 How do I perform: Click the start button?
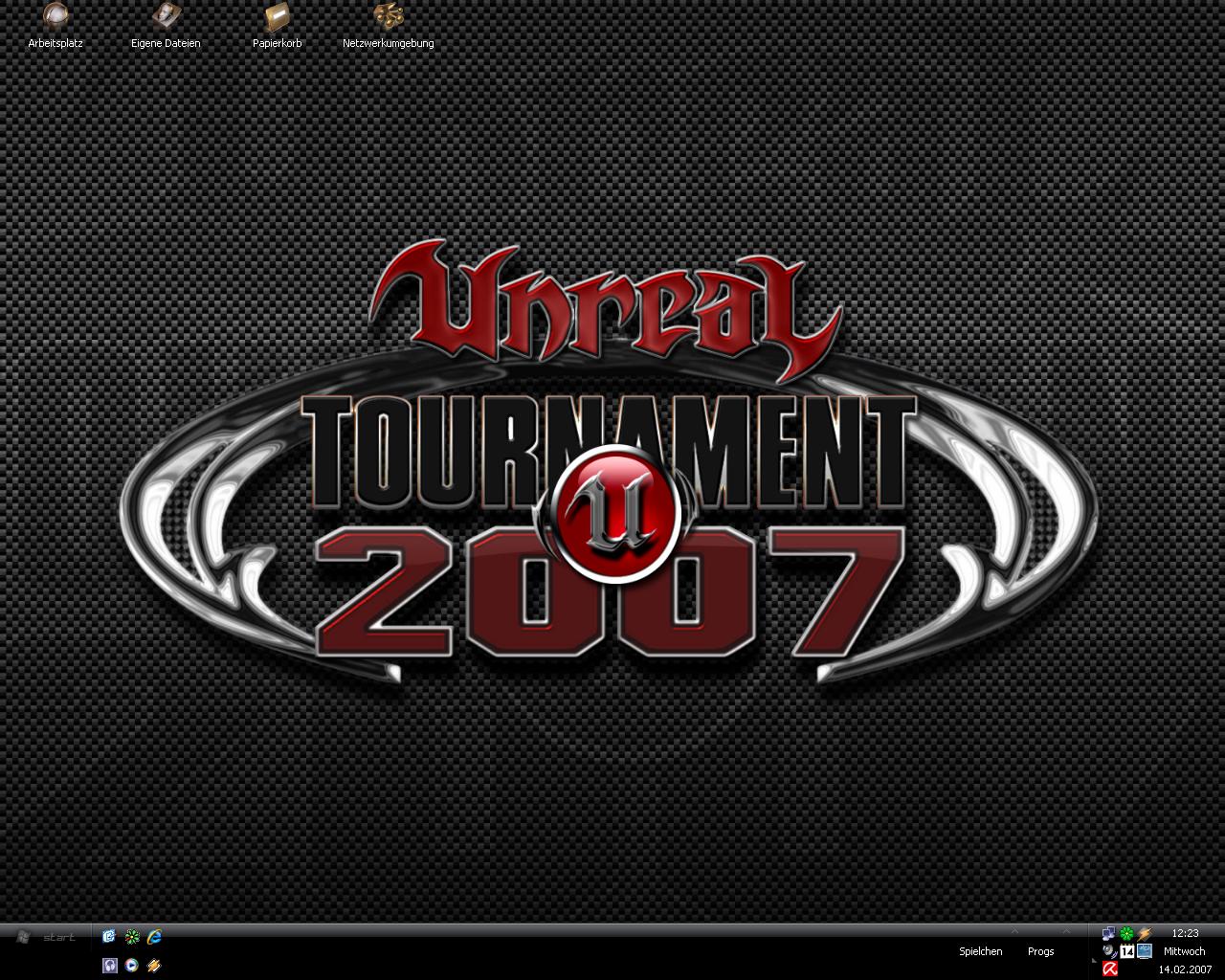(46, 937)
